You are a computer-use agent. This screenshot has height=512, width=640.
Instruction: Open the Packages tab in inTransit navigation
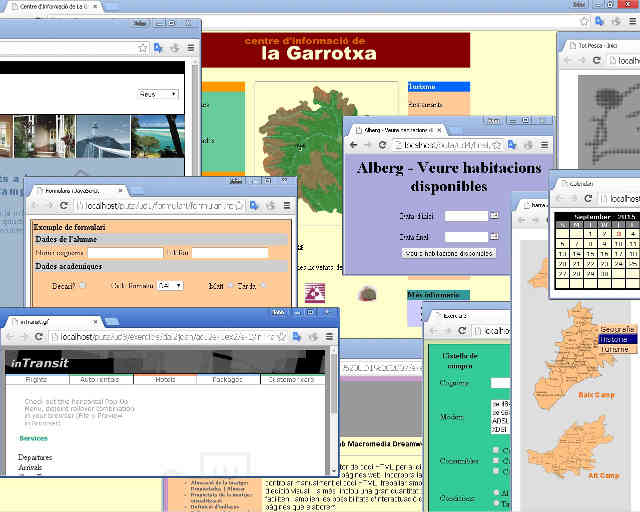228,380
